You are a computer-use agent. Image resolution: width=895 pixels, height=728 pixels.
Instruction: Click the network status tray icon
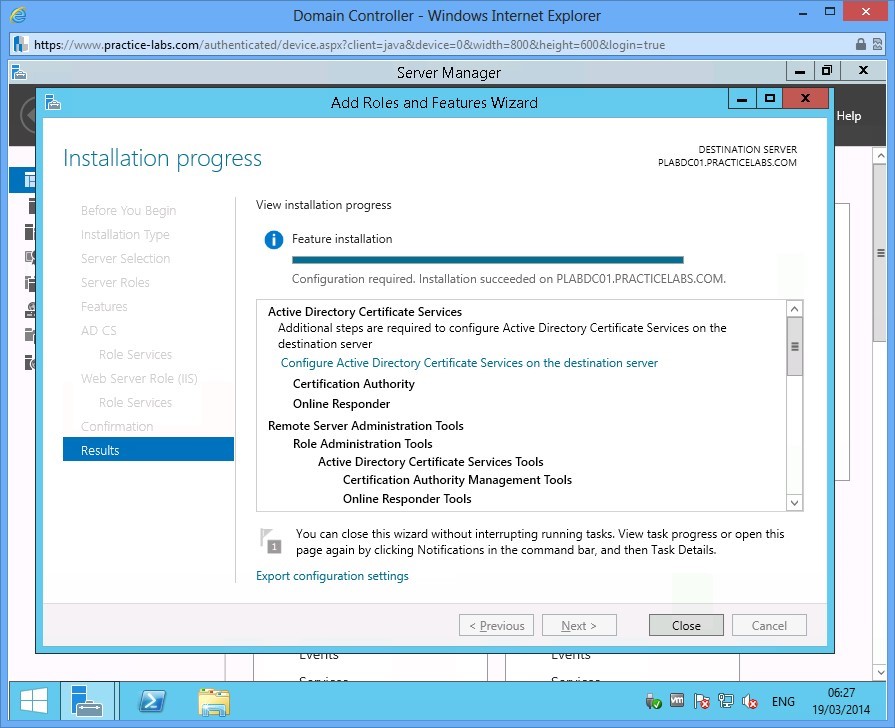725,701
